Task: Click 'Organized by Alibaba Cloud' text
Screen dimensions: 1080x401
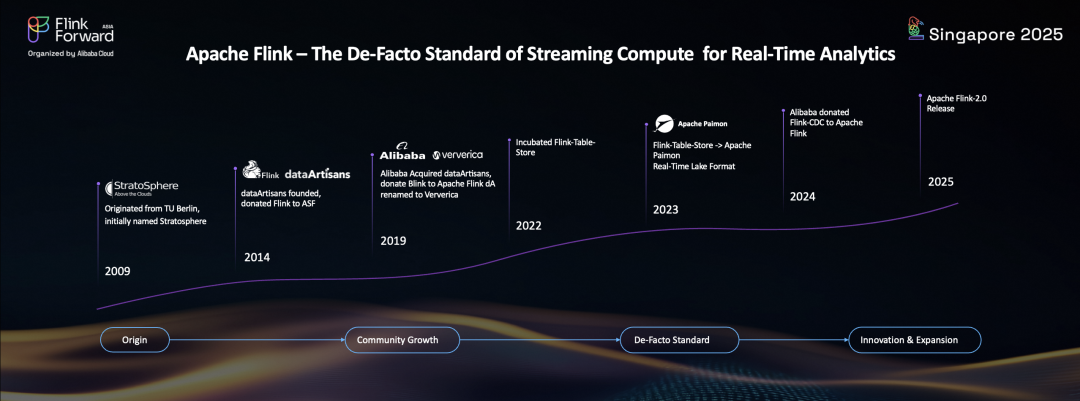Action: [70, 53]
